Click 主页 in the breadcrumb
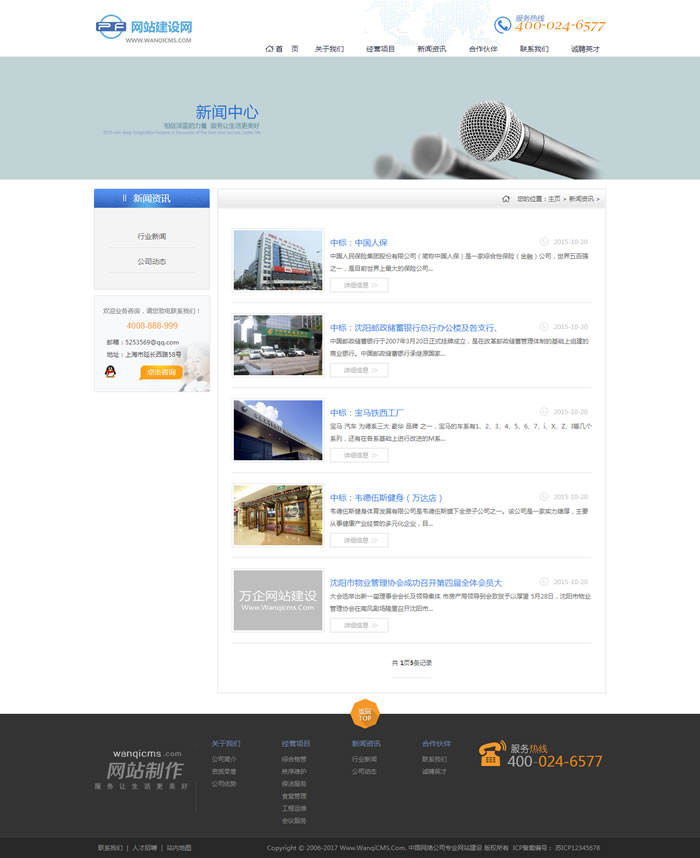 click(554, 199)
